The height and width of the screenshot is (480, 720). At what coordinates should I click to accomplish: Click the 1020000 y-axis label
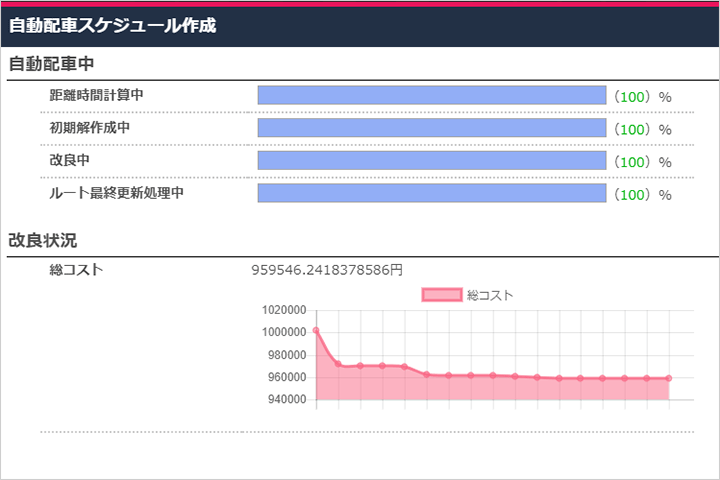pos(284,311)
